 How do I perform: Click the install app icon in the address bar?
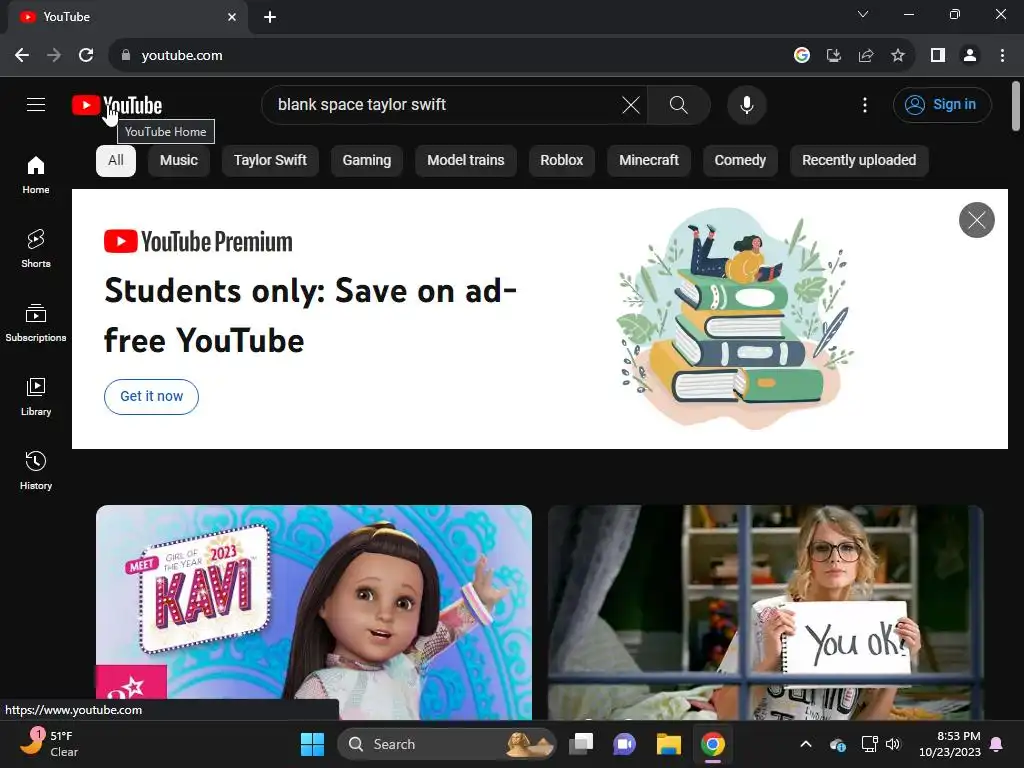(834, 56)
